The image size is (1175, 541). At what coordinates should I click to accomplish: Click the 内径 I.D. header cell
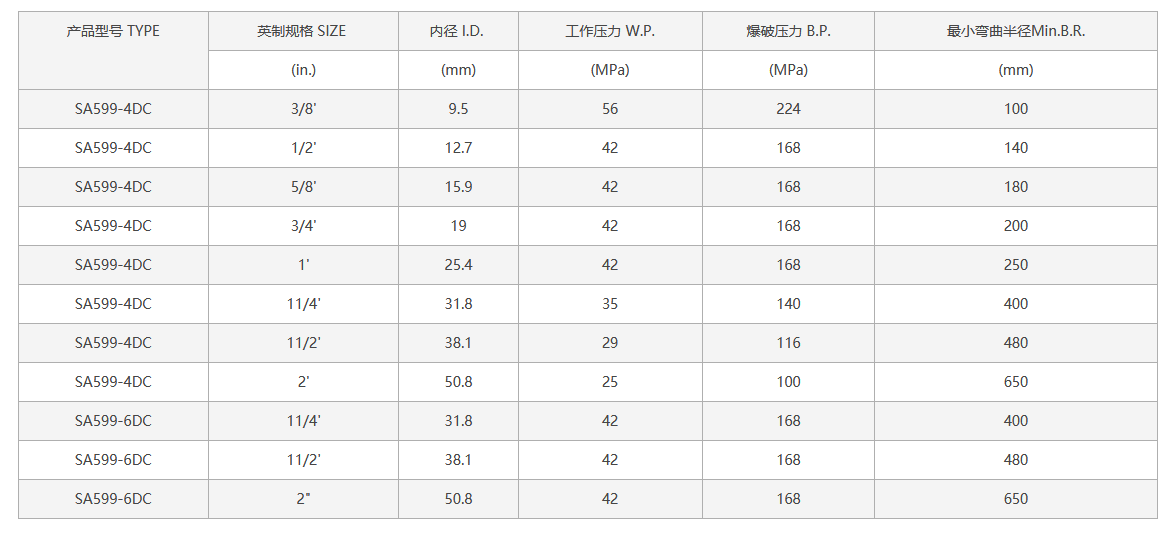click(x=458, y=31)
